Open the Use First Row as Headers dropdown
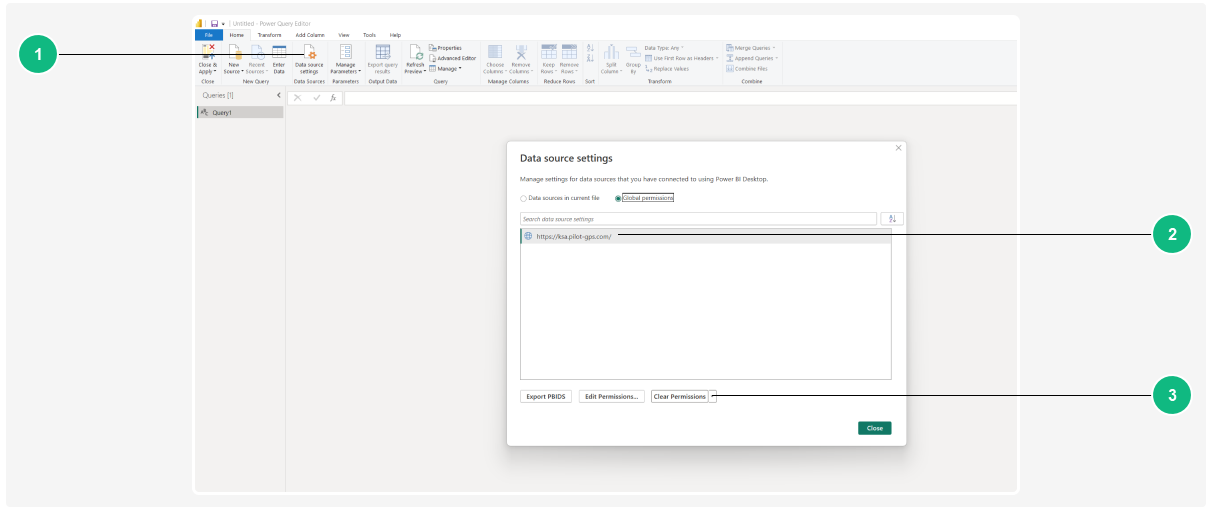 (x=682, y=58)
